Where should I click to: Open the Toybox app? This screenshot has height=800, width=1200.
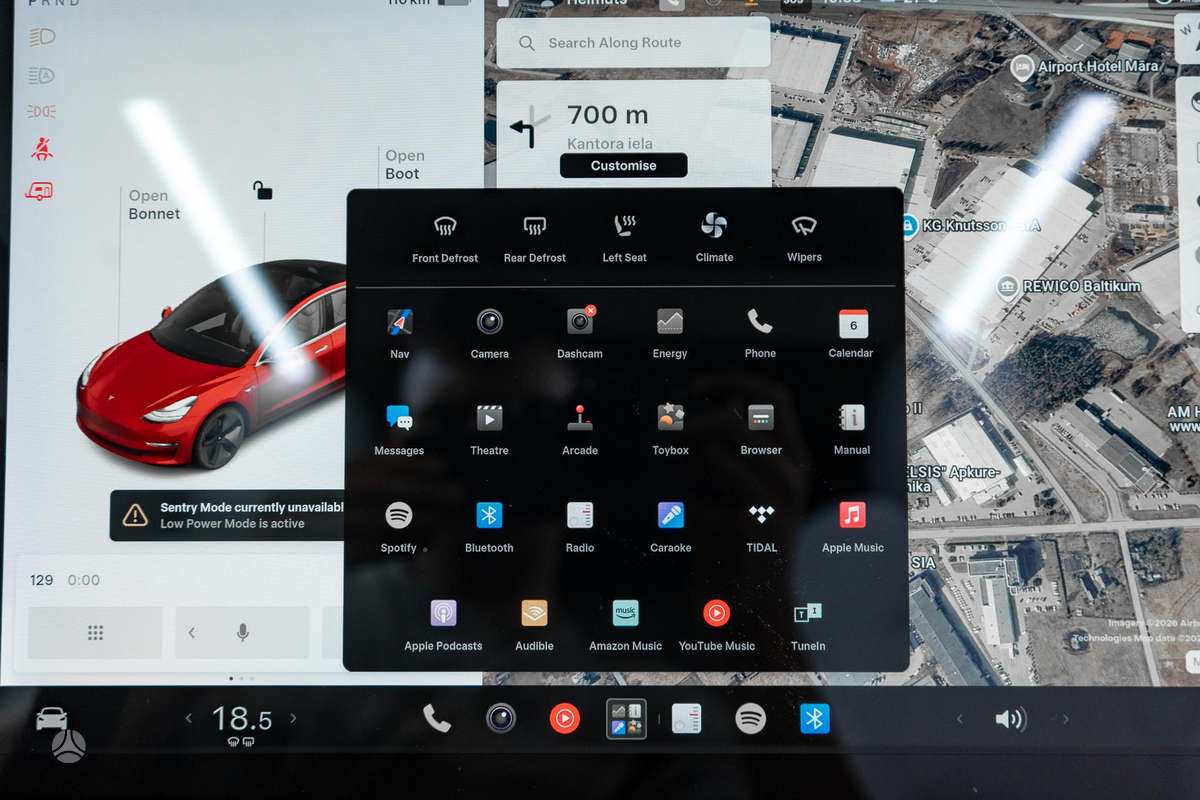(670, 430)
